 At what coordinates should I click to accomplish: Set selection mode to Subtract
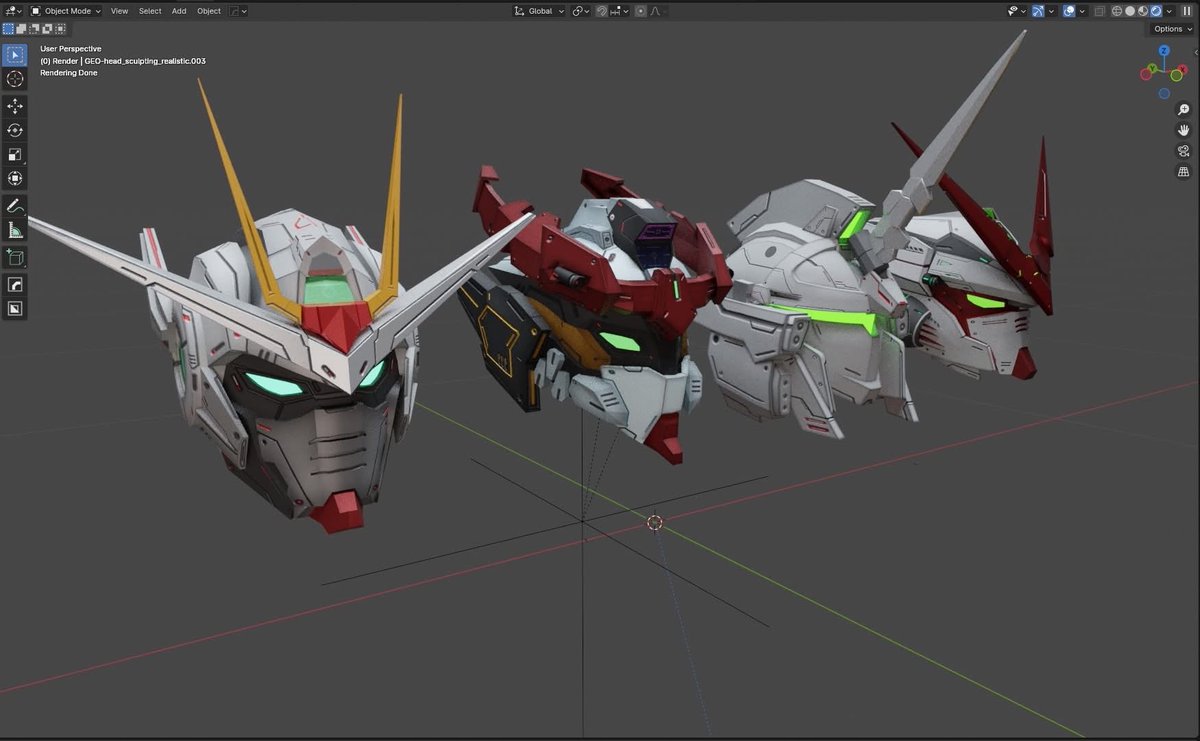34,29
